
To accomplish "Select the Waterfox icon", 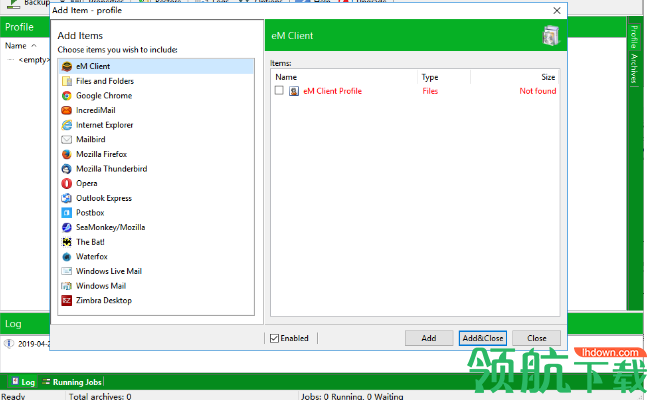I will point(66,257).
